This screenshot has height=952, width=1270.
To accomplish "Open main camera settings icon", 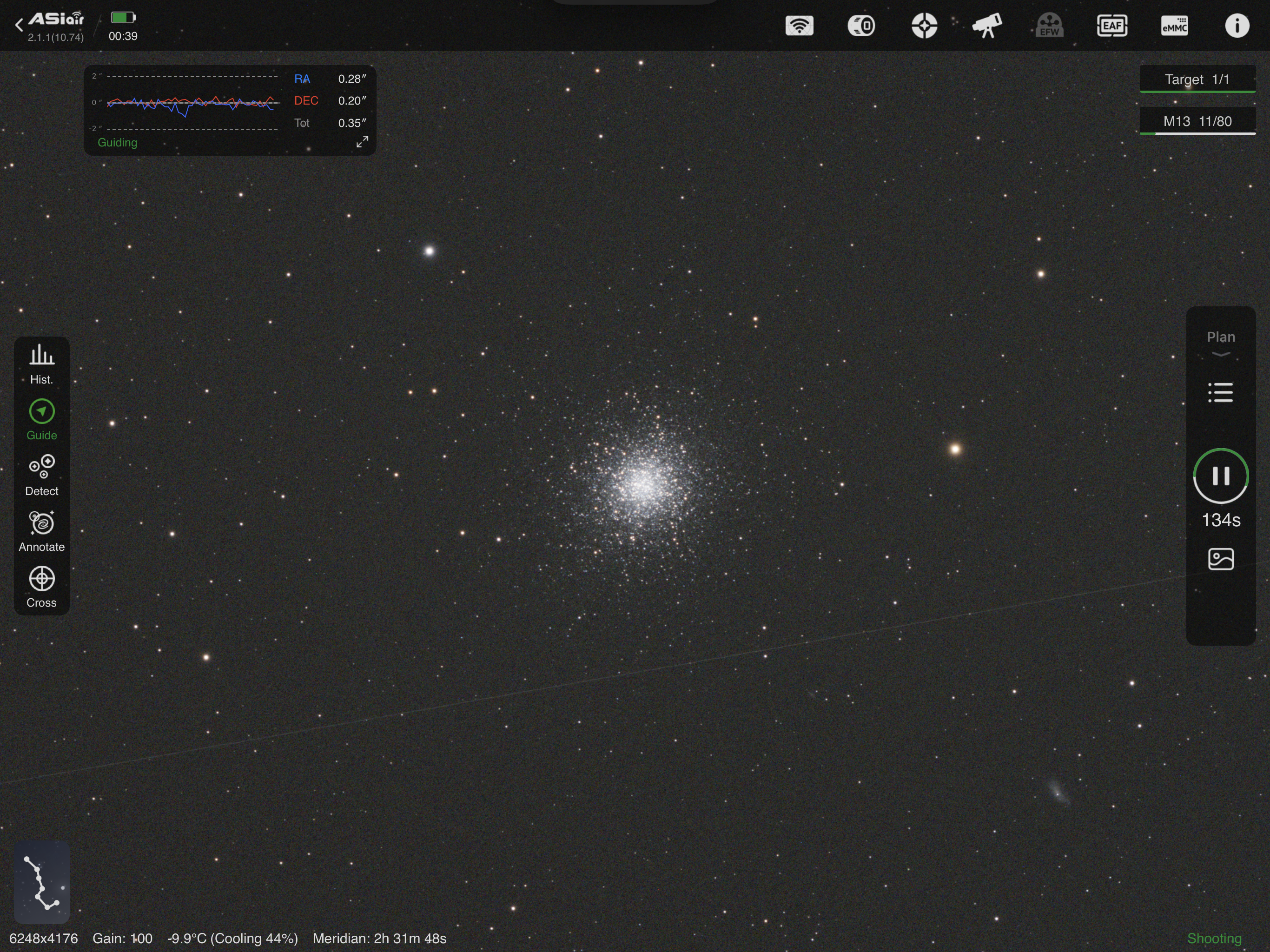I will pos(862,26).
